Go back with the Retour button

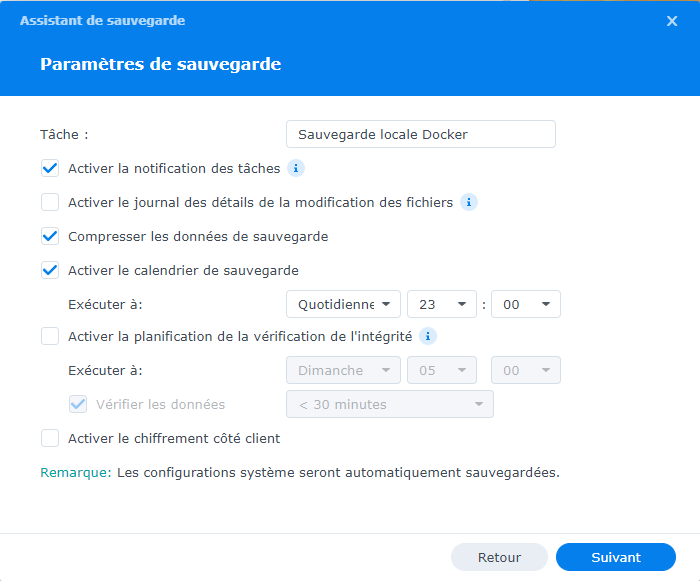point(499,557)
